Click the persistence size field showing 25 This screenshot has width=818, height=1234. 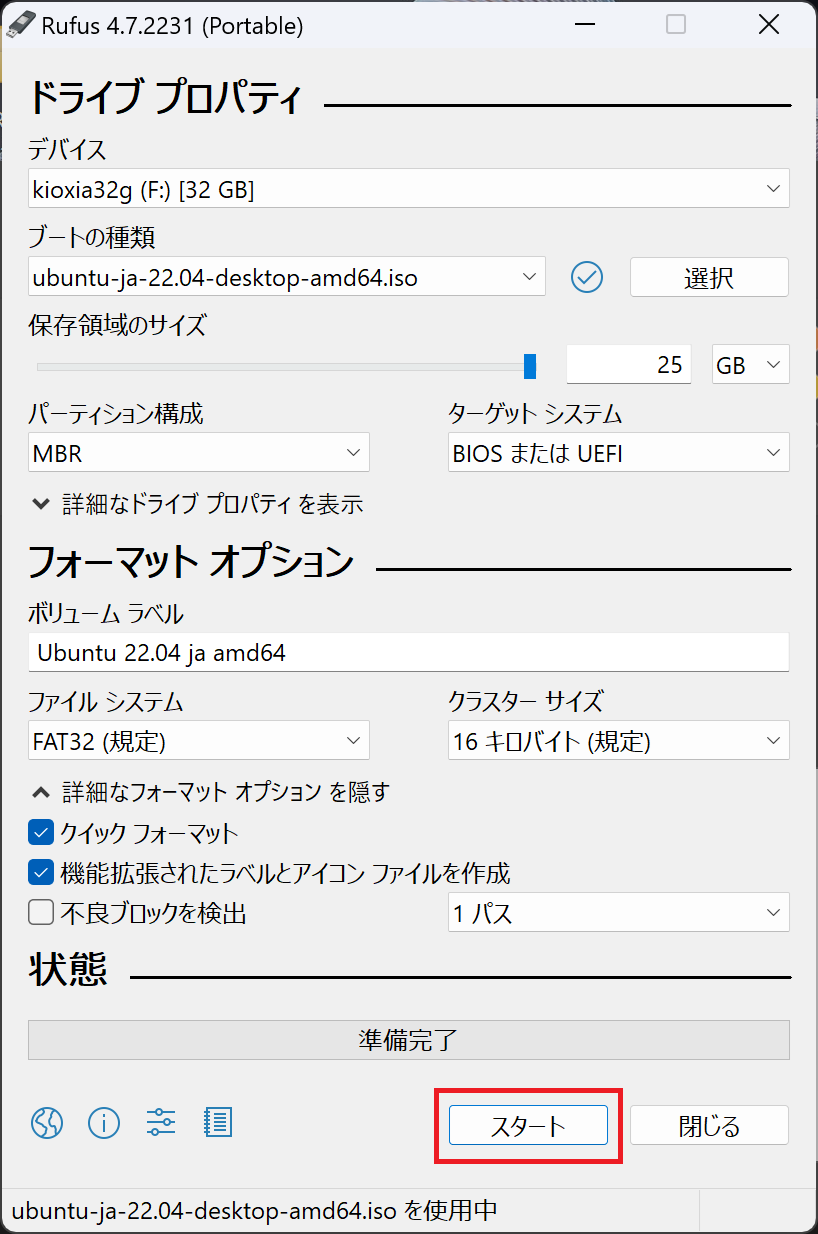[x=629, y=365]
